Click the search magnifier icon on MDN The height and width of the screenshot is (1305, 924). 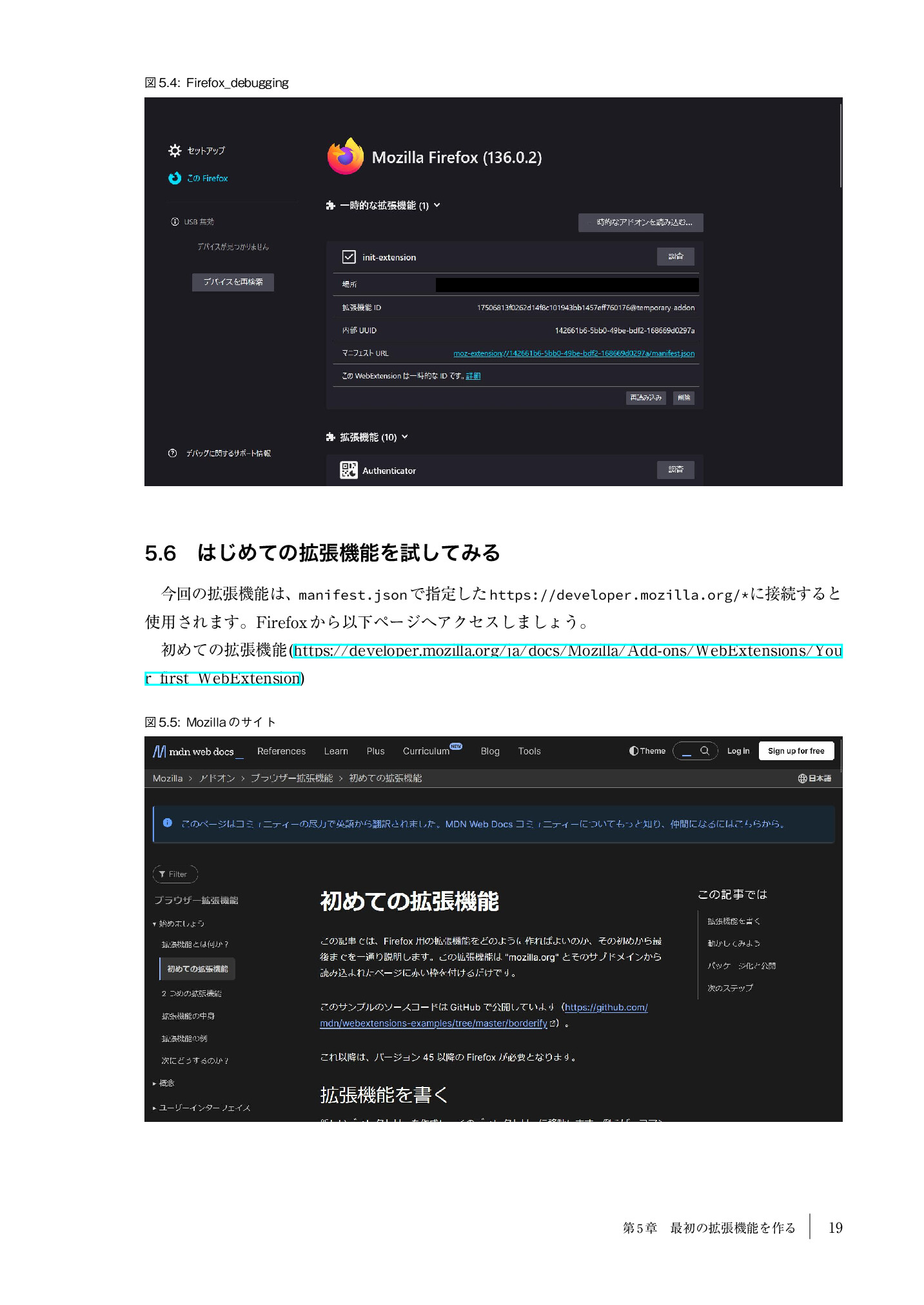tap(705, 751)
